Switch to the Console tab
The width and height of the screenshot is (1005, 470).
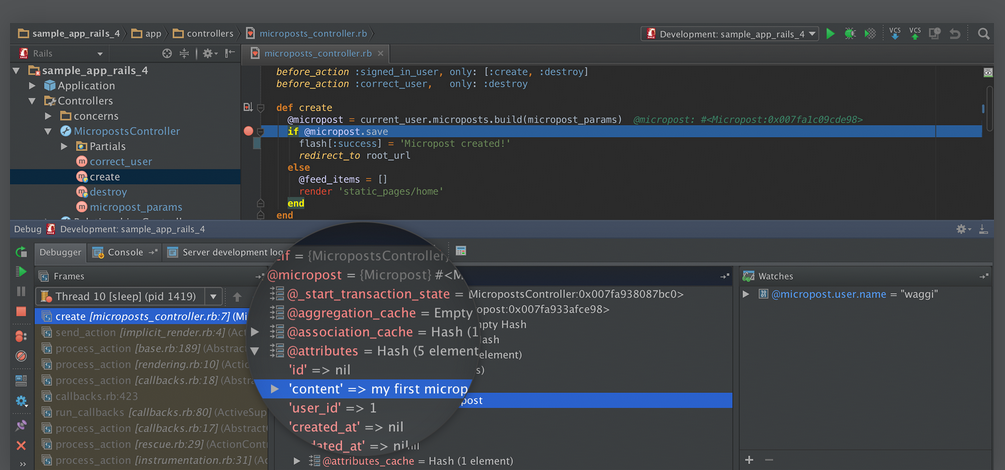tap(124, 253)
